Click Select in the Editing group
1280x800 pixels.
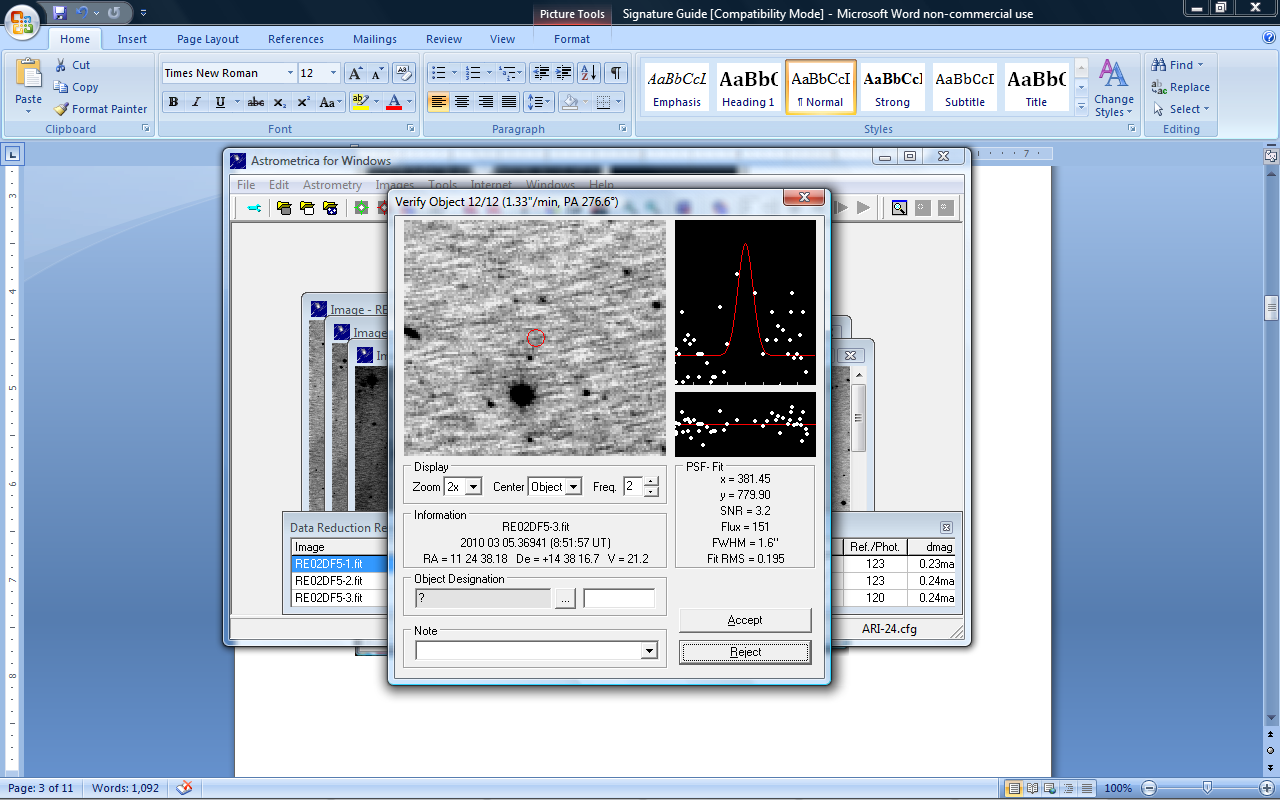tap(1182, 109)
